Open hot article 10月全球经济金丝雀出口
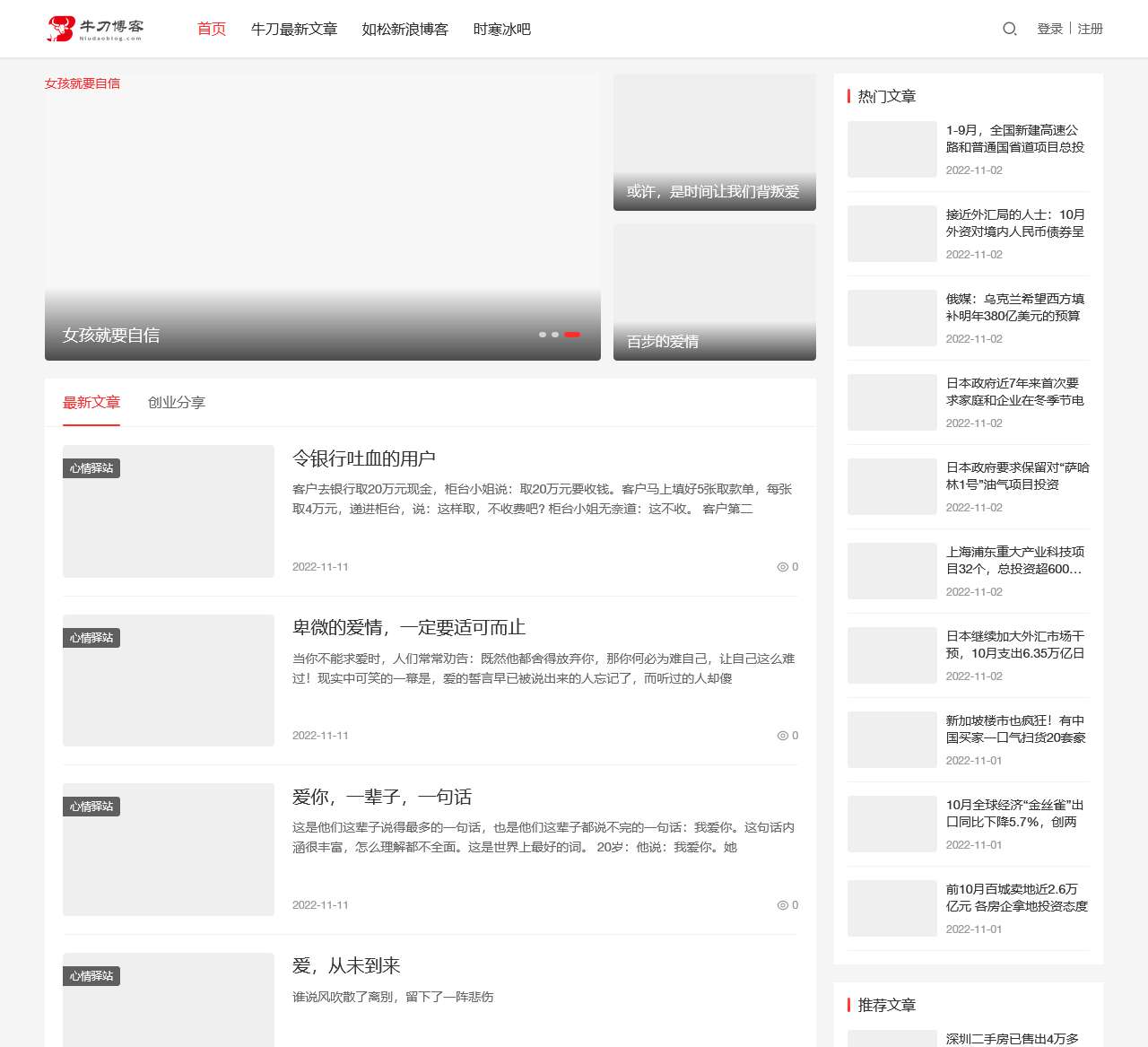1148x1047 pixels. click(x=1015, y=813)
